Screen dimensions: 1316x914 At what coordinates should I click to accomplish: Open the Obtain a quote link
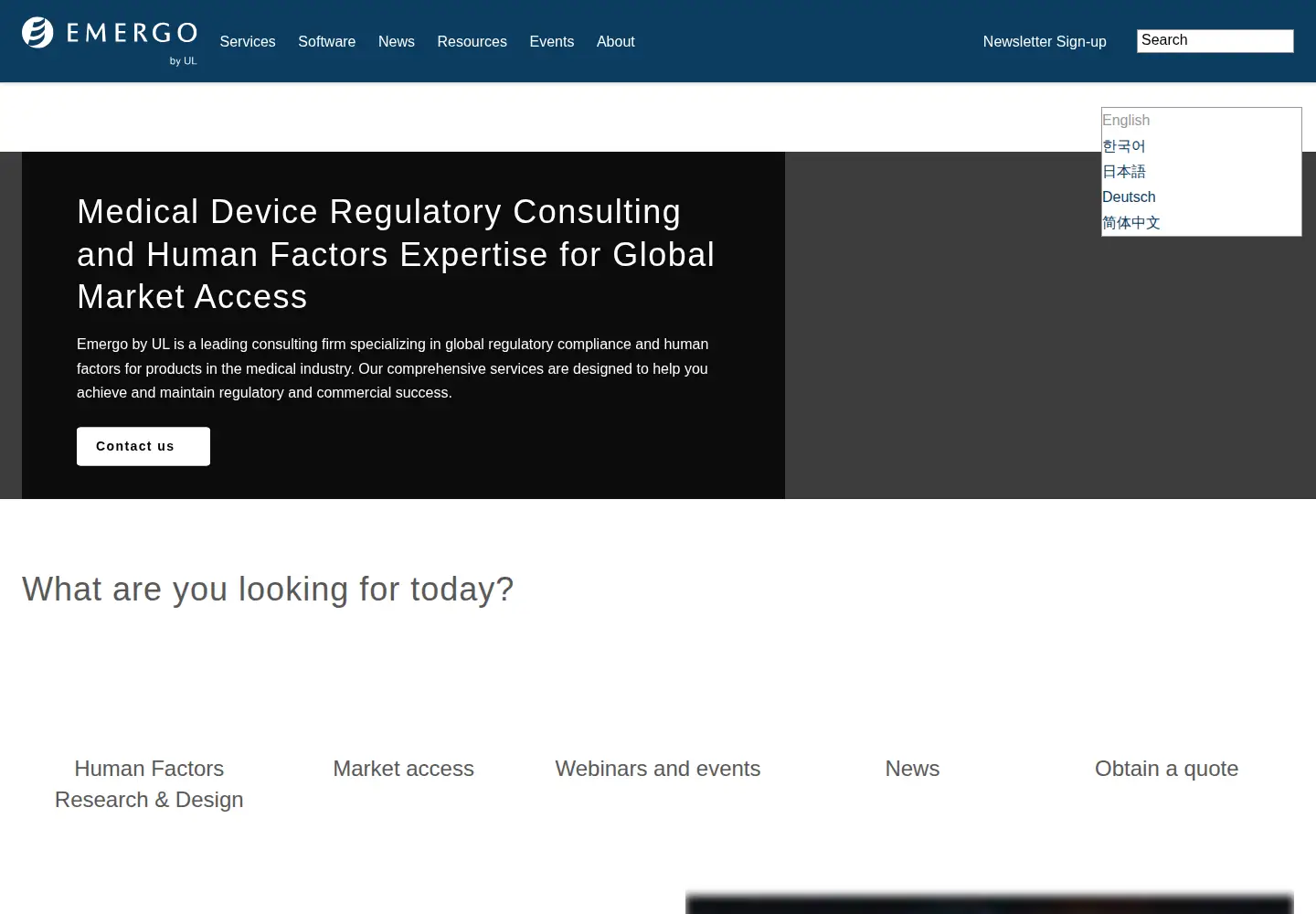[1166, 769]
